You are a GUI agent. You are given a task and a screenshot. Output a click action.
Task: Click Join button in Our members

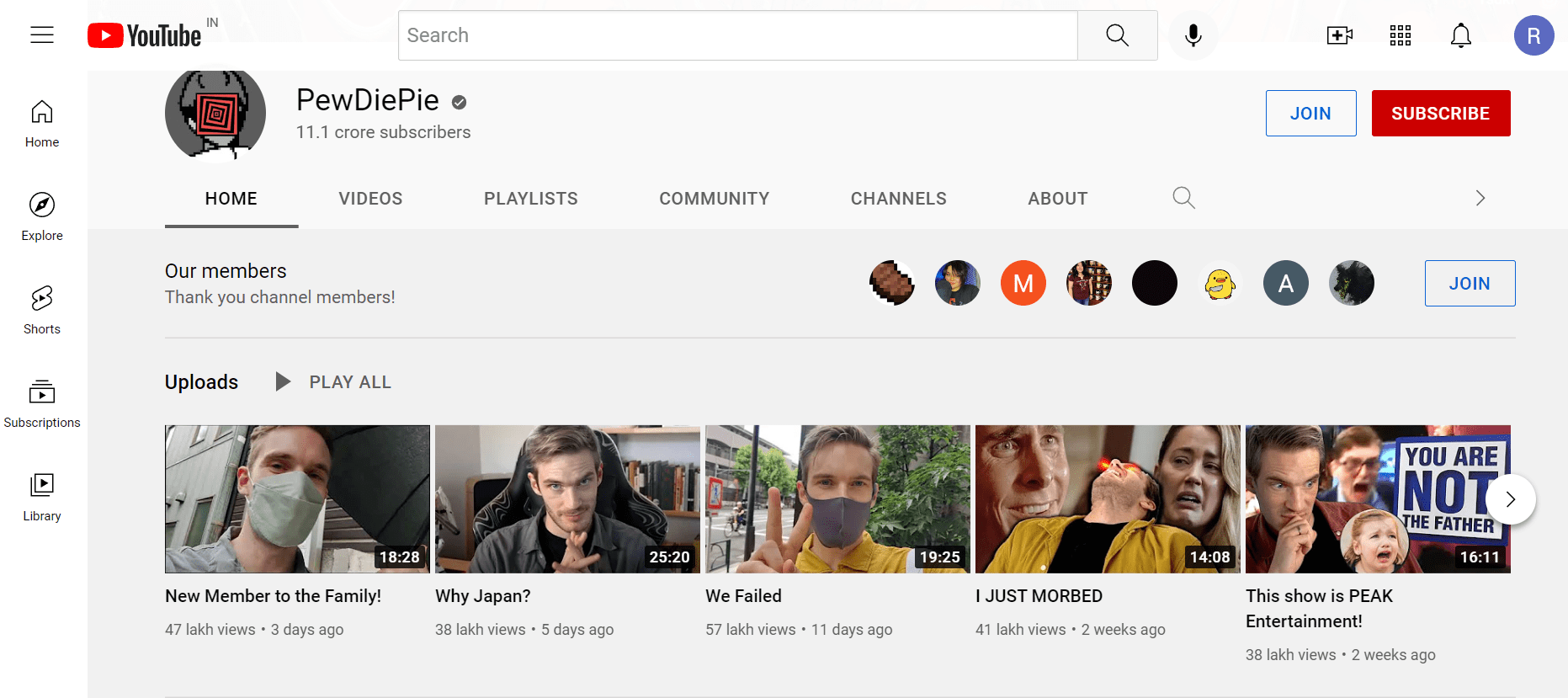pos(1470,283)
